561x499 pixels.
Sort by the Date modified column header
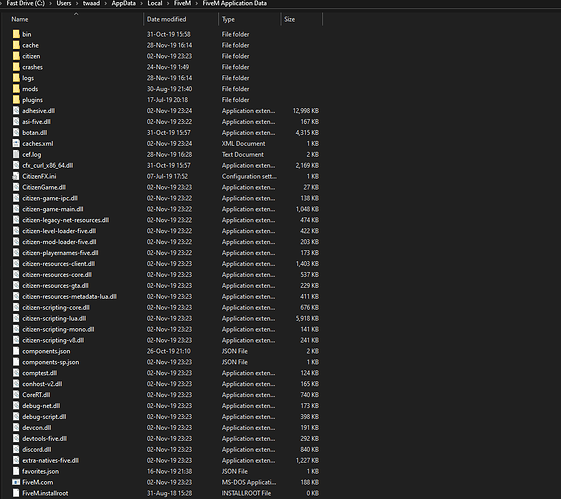pyautogui.click(x=166, y=19)
